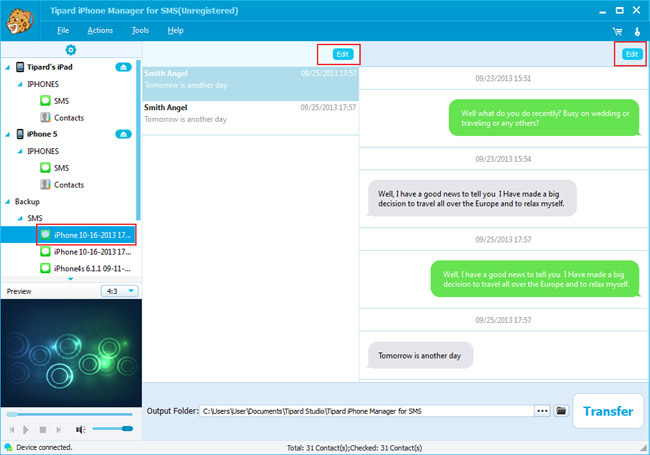Eject the iPhone 5 device
The width and height of the screenshot is (650, 455).
coord(123,134)
